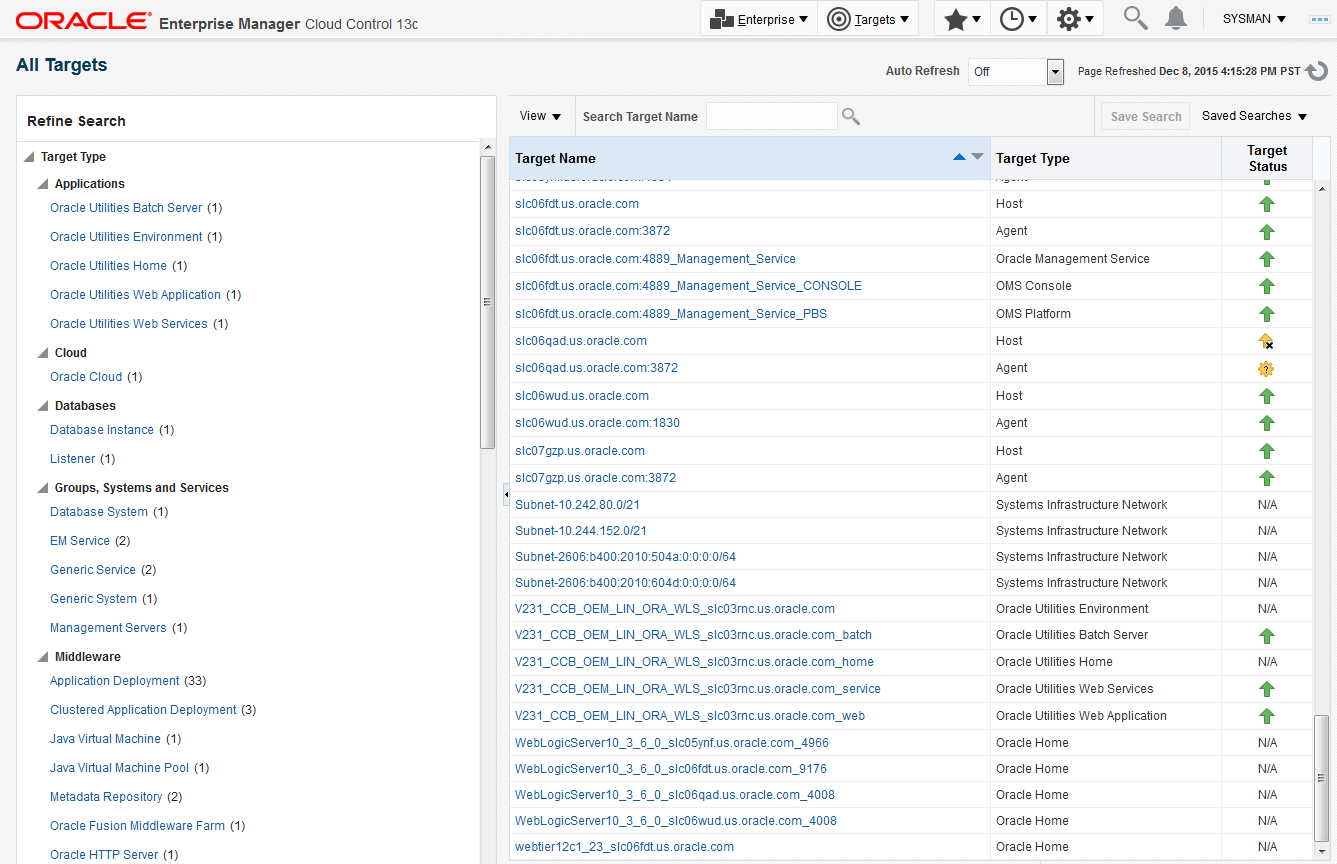The image size is (1337, 864).
Task: Click the Oracle Enterprise Manager logo
Action: coord(217,22)
